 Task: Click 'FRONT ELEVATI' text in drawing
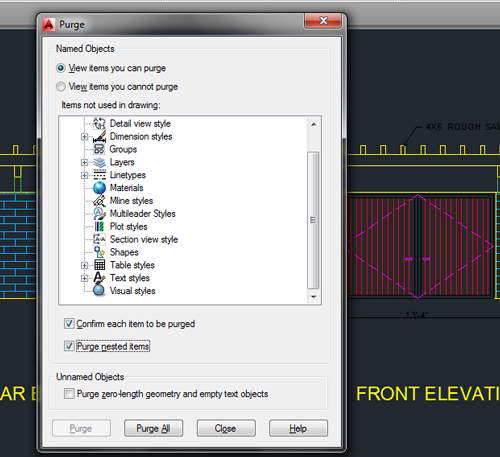(x=428, y=394)
